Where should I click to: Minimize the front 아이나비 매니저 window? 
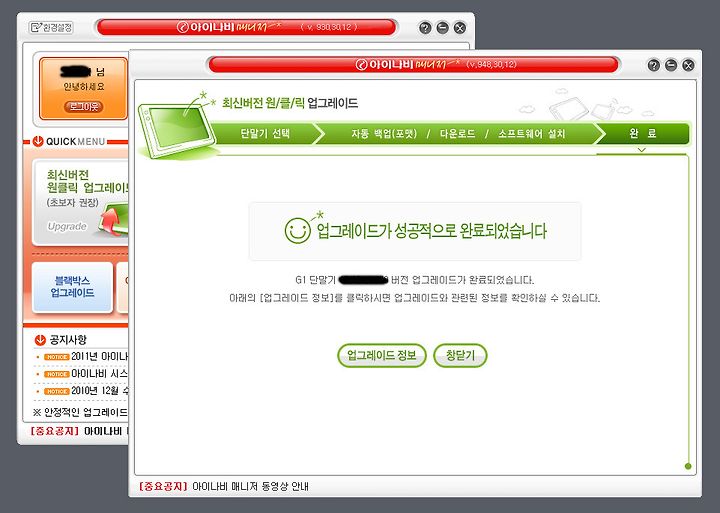671,65
